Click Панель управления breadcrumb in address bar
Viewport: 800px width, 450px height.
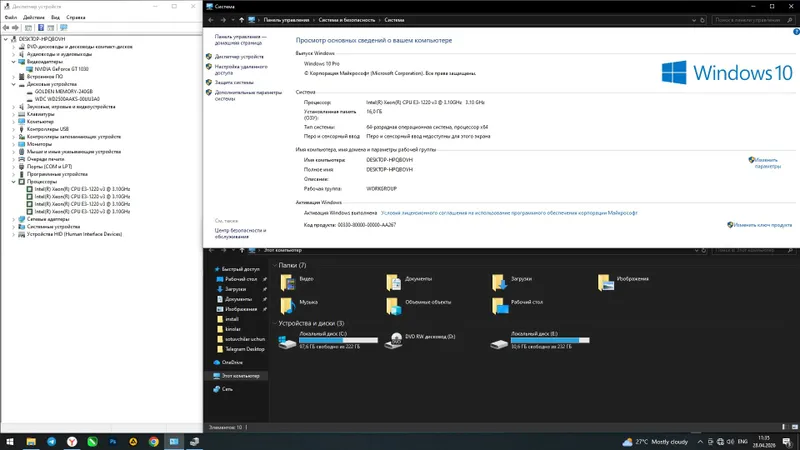pyautogui.click(x=286, y=20)
